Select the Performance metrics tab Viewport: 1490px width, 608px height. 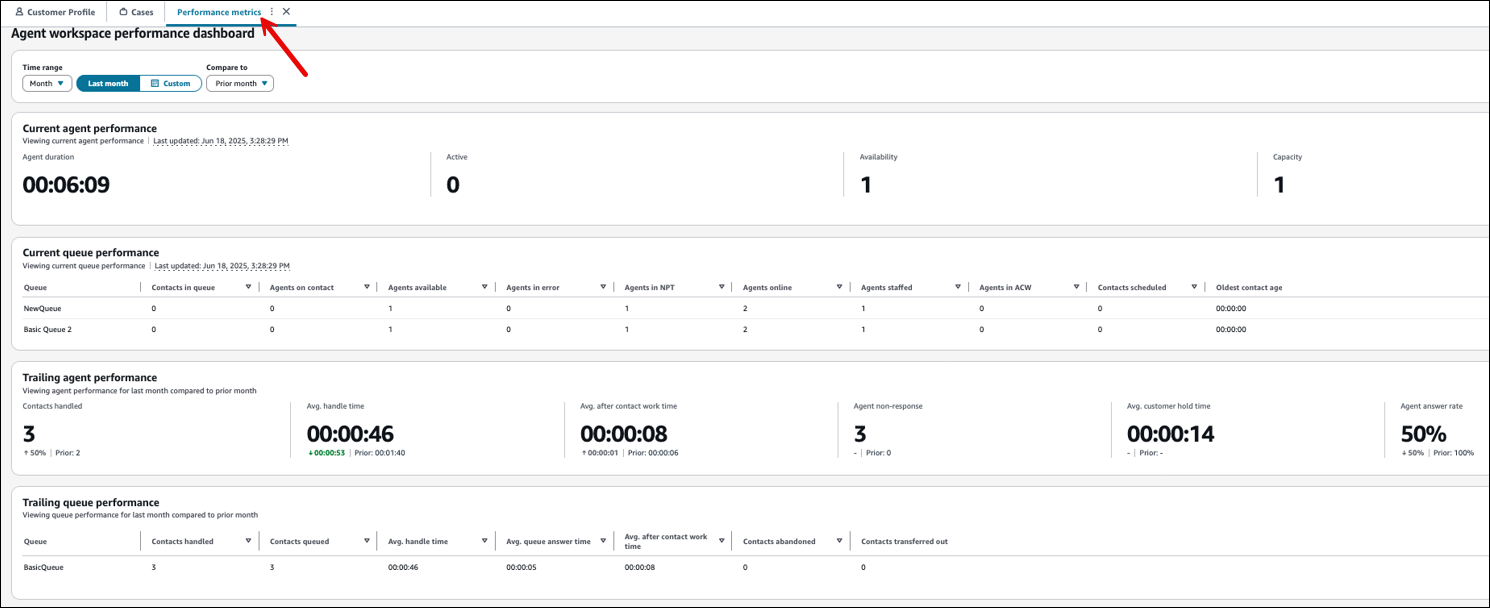(220, 12)
